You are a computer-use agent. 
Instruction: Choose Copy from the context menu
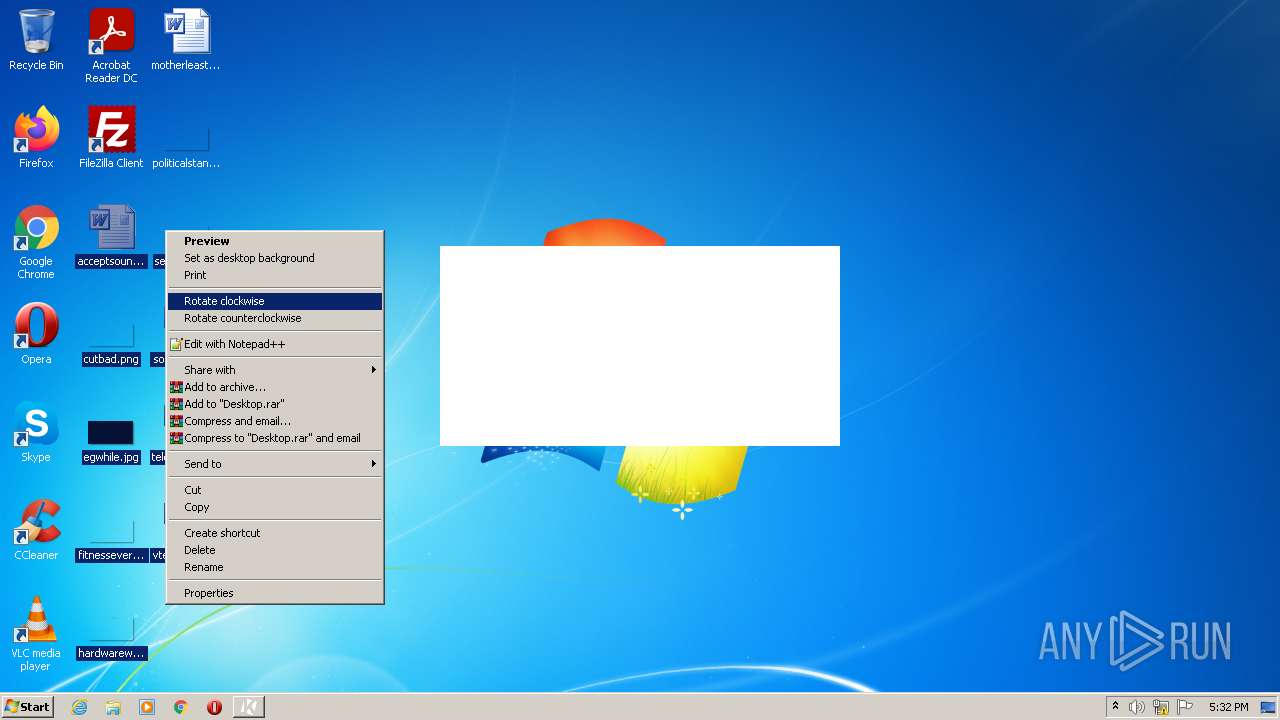[x=275, y=507]
